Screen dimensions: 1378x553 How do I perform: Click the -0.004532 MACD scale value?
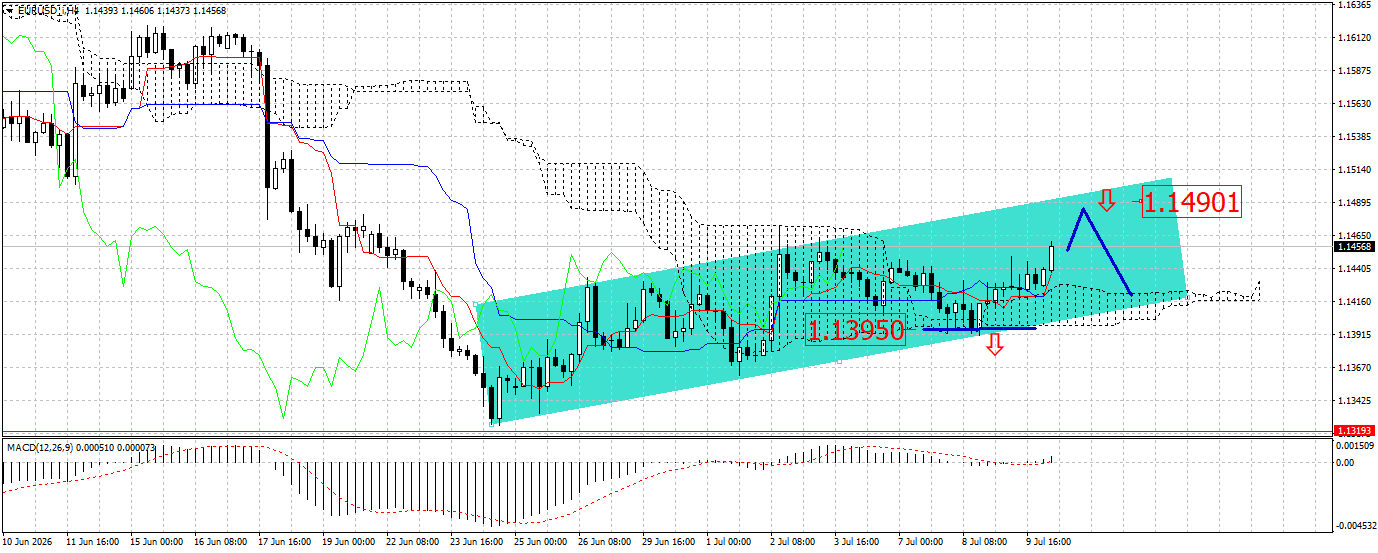click(1357, 525)
